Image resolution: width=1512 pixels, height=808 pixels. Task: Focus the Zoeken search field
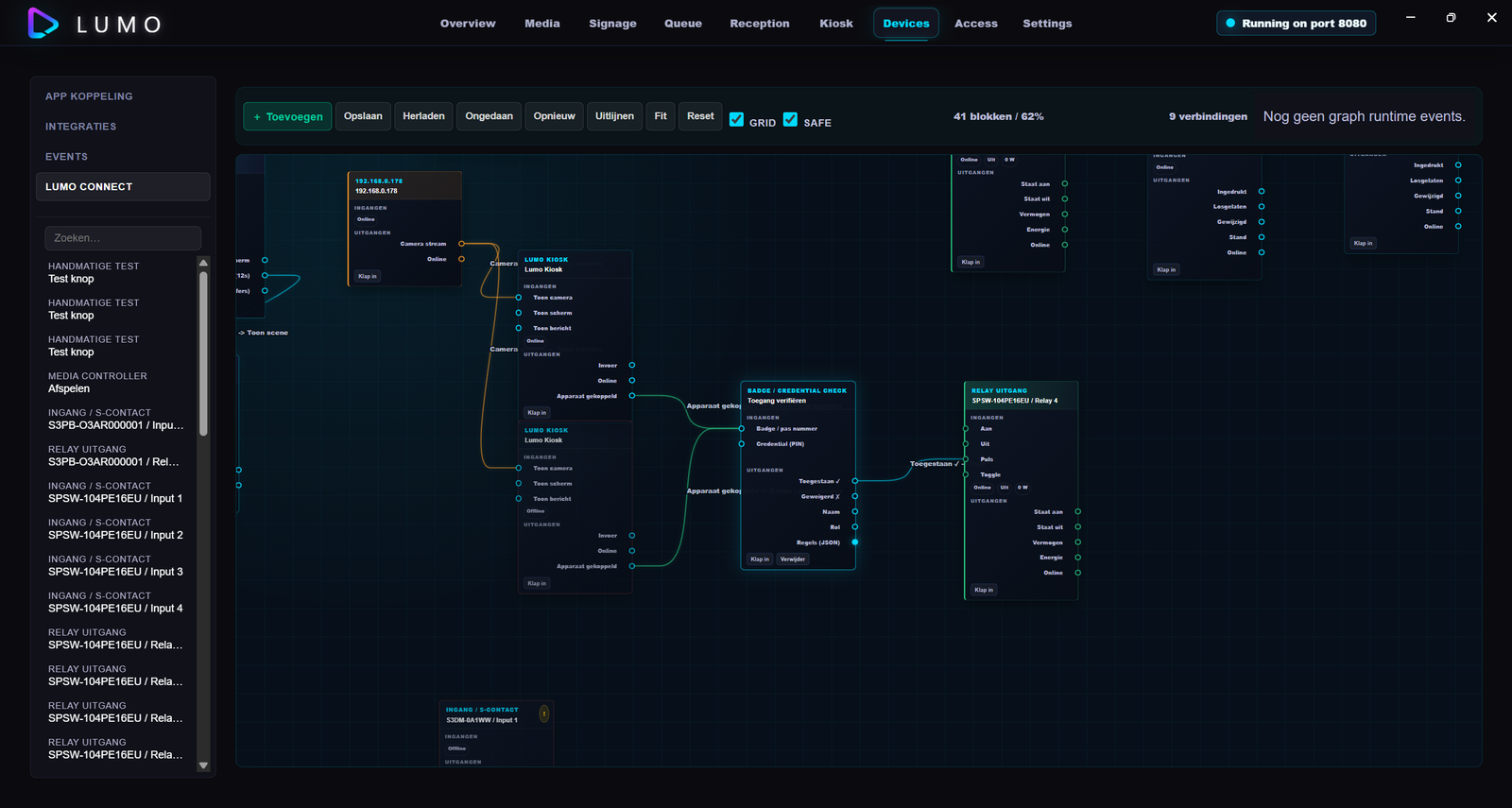coord(123,238)
